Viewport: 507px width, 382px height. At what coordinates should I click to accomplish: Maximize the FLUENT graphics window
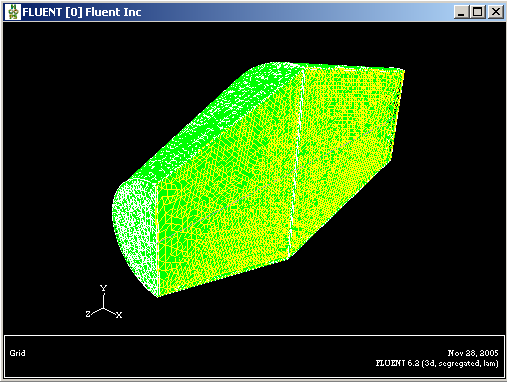(478, 12)
